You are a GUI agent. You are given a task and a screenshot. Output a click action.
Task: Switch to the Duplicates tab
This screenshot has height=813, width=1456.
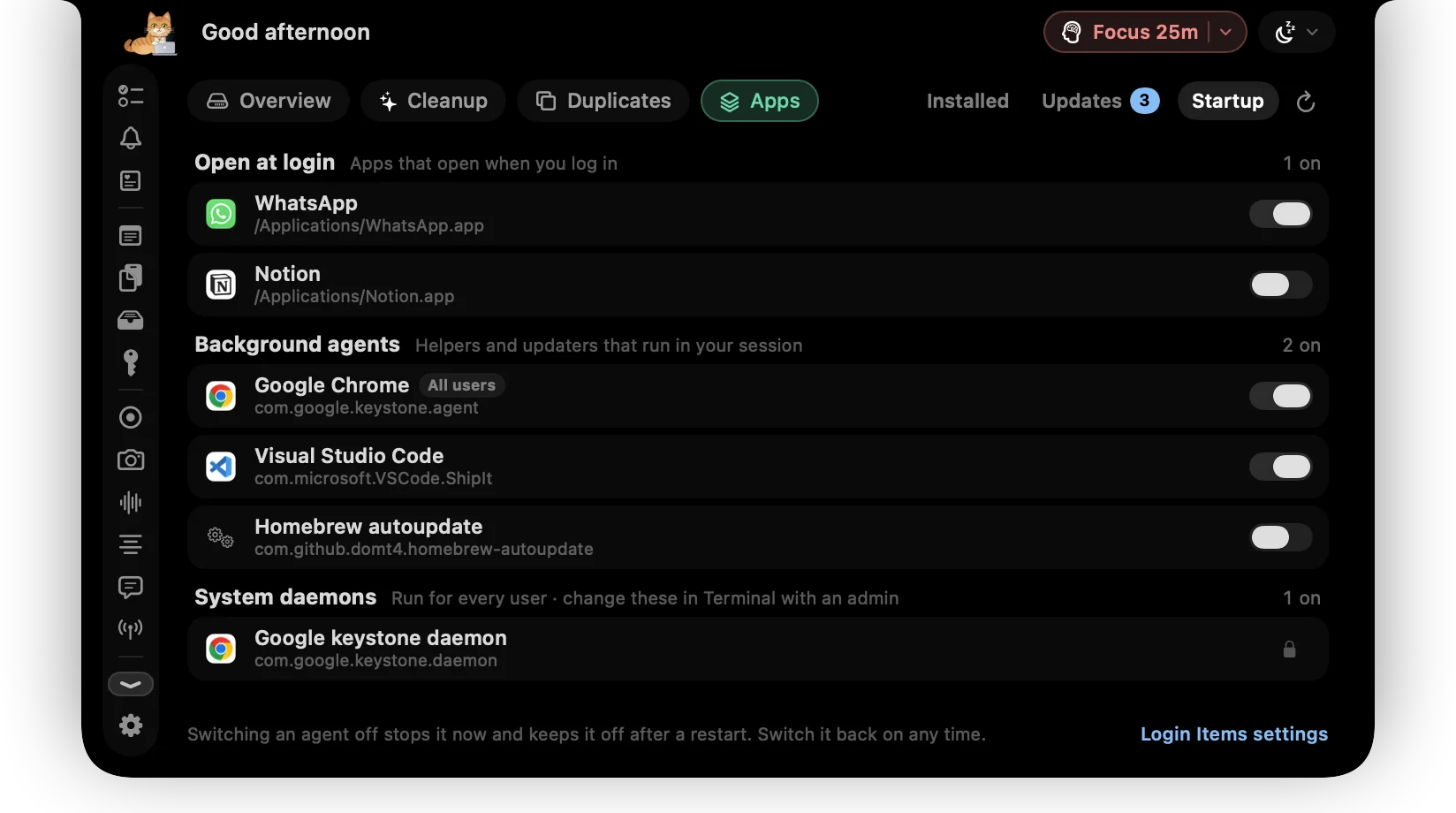click(x=603, y=101)
